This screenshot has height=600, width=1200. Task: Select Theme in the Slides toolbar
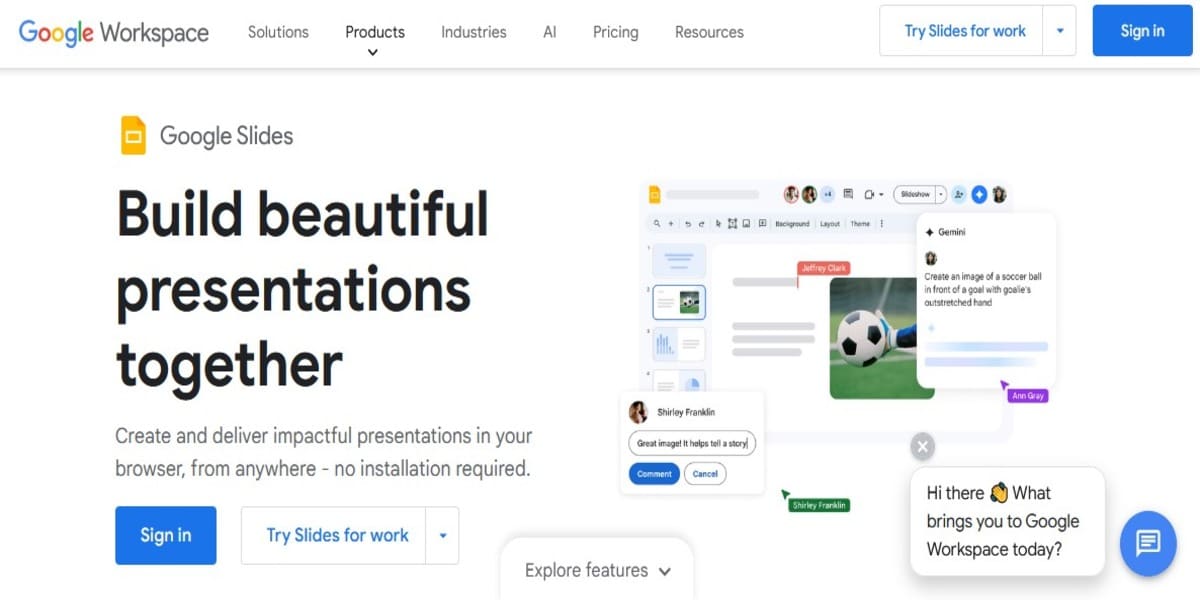click(x=860, y=223)
